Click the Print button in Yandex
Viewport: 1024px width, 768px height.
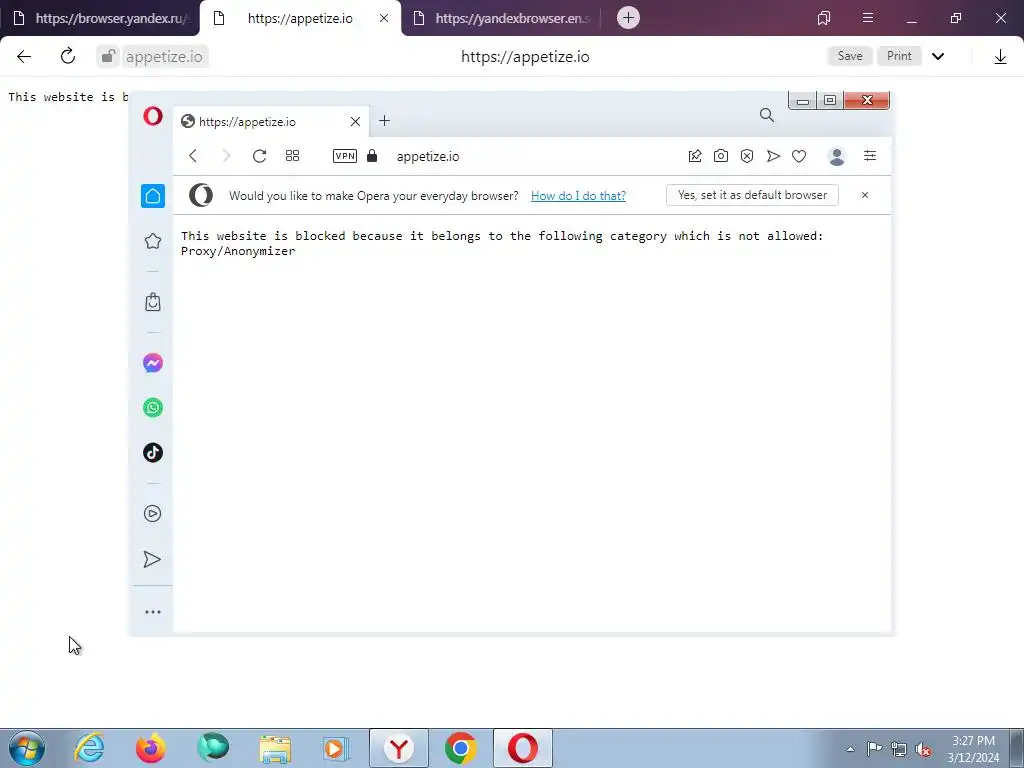click(899, 56)
